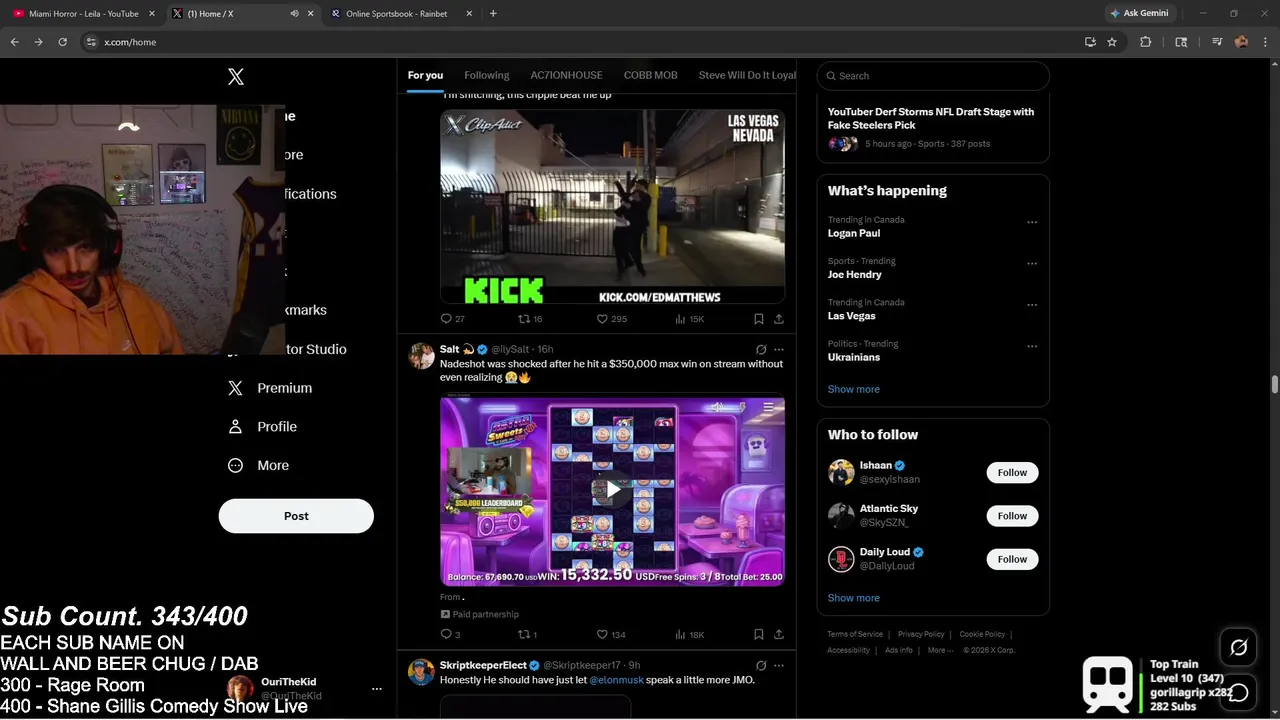
Task: Repost the Las Vegas clip post
Action: (529, 319)
